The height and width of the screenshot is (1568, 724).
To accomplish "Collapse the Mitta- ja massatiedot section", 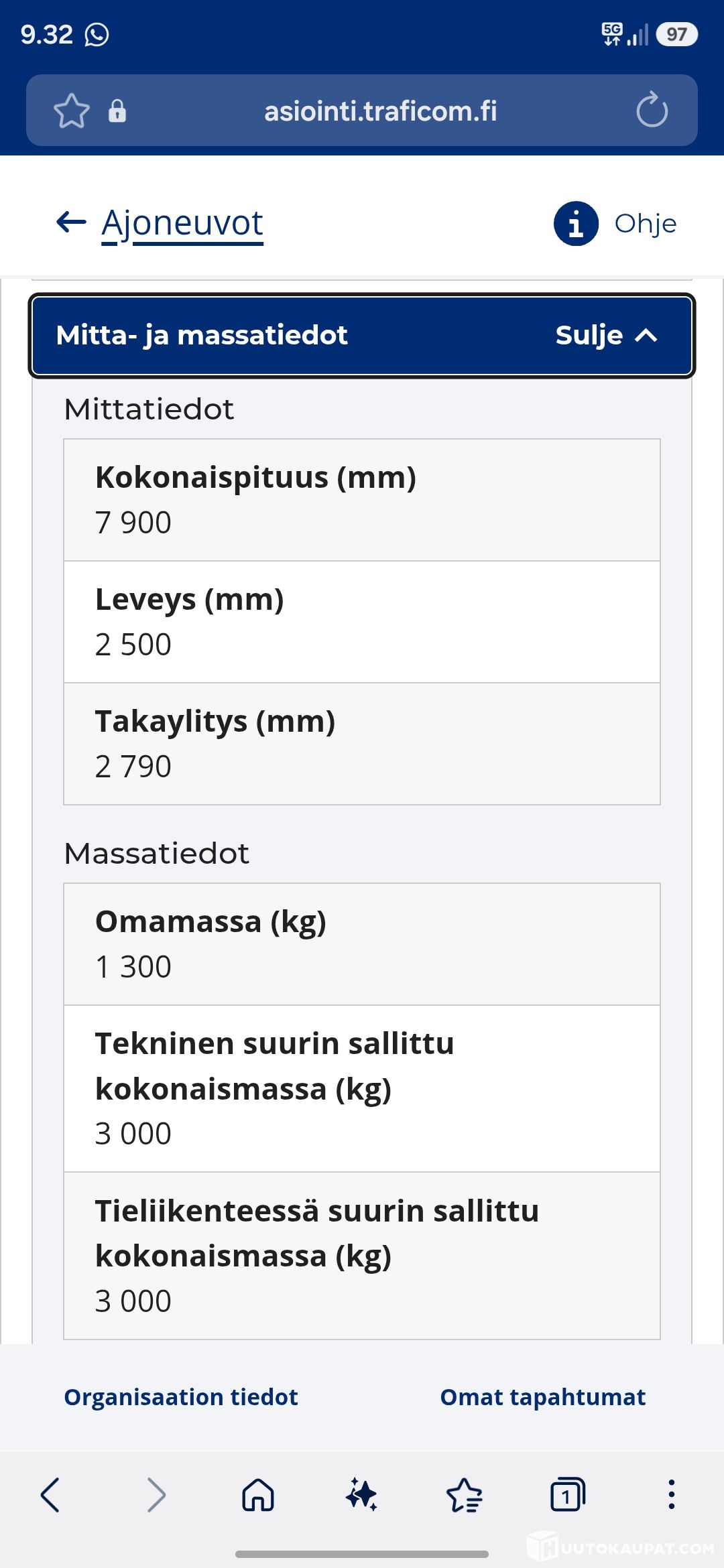I will [x=362, y=336].
